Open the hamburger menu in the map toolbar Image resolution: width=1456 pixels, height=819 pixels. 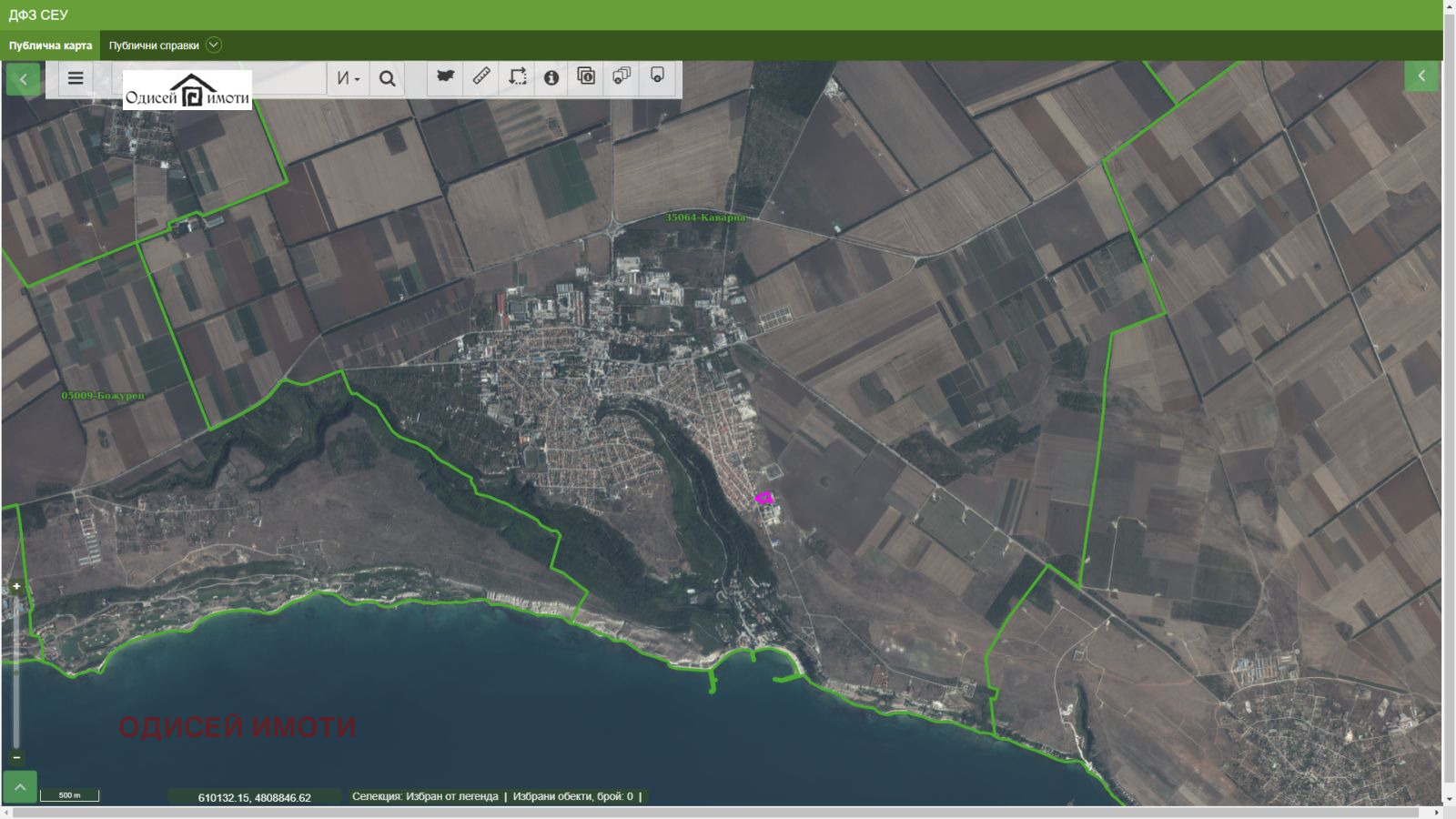pos(76,78)
